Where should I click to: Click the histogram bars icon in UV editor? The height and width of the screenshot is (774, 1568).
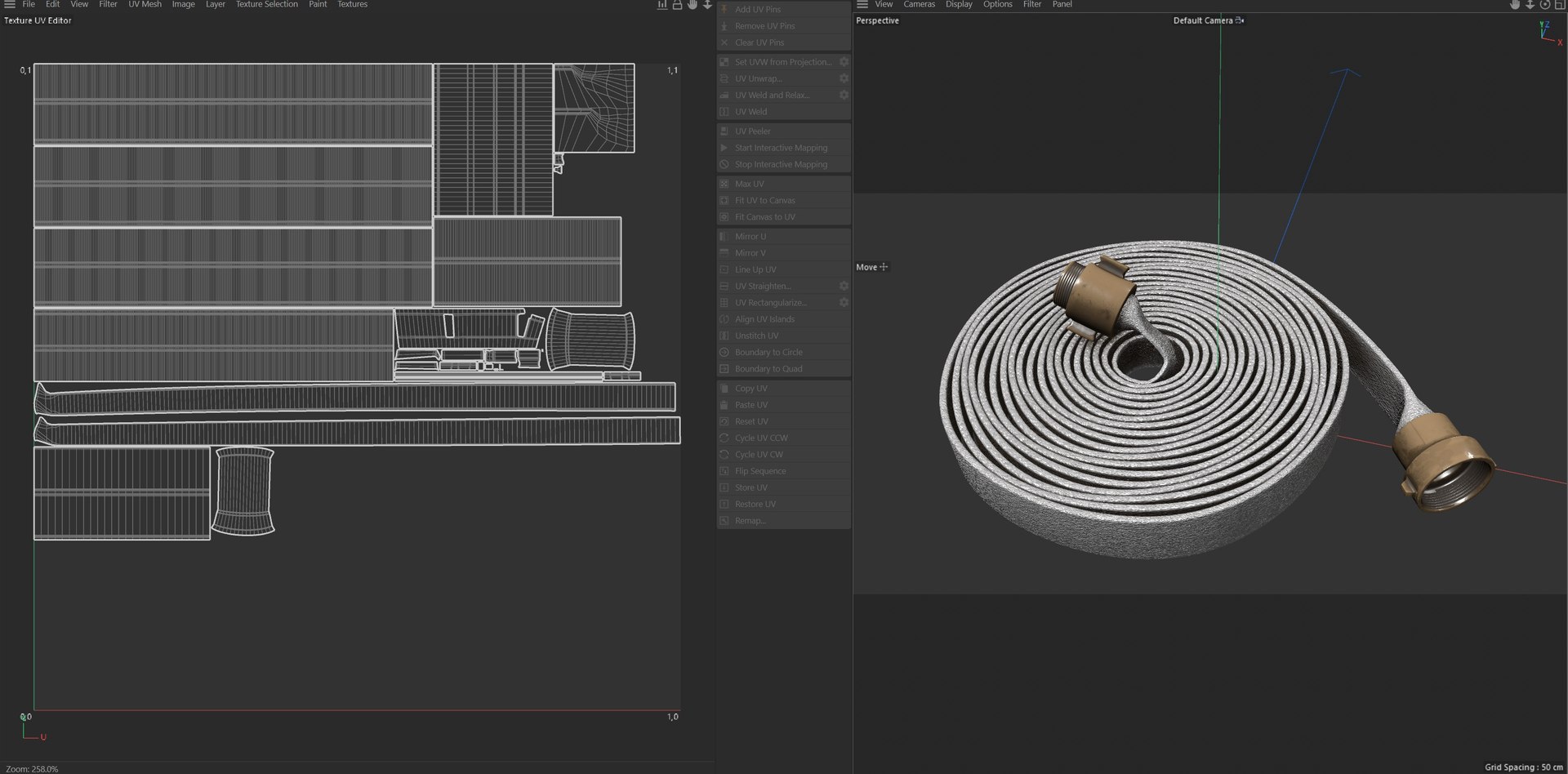pyautogui.click(x=662, y=4)
